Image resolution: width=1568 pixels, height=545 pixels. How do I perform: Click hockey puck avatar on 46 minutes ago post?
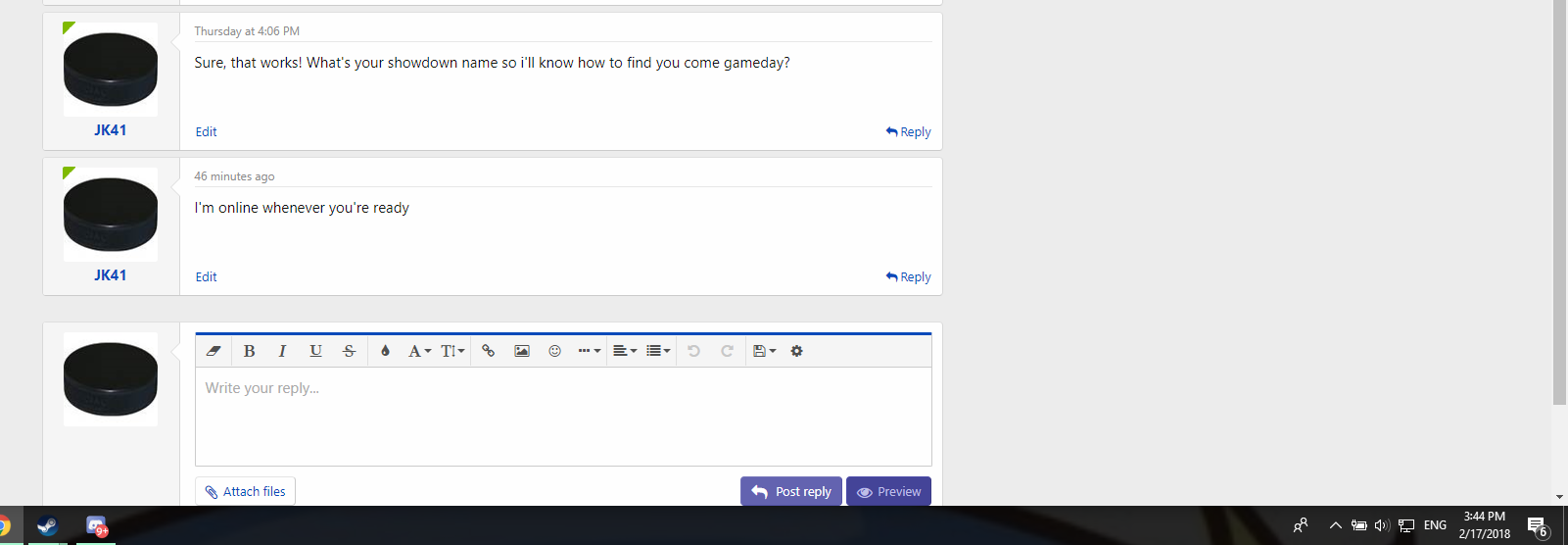point(111,215)
